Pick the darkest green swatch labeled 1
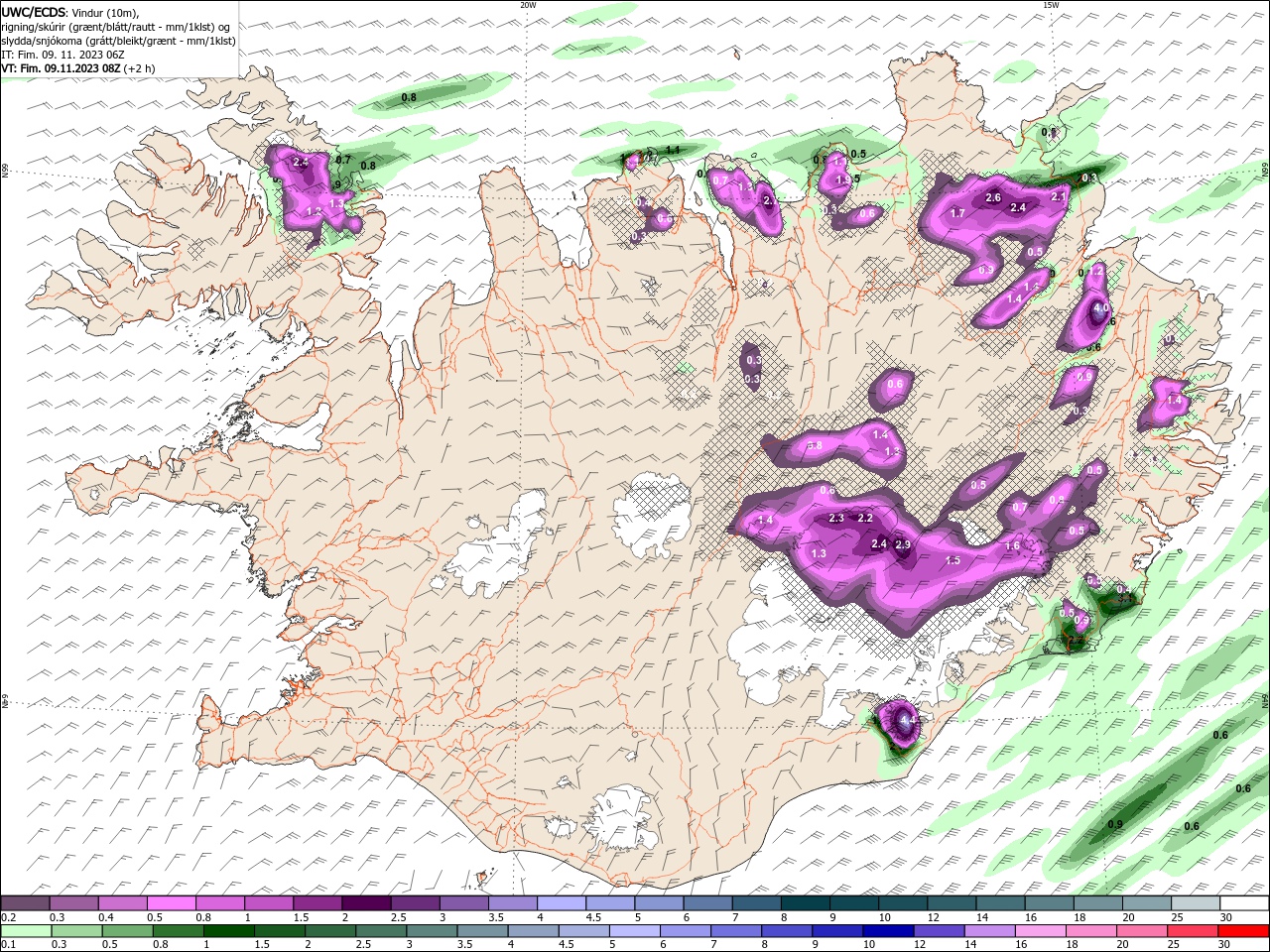The height and width of the screenshot is (952, 1270). pyautogui.click(x=229, y=931)
